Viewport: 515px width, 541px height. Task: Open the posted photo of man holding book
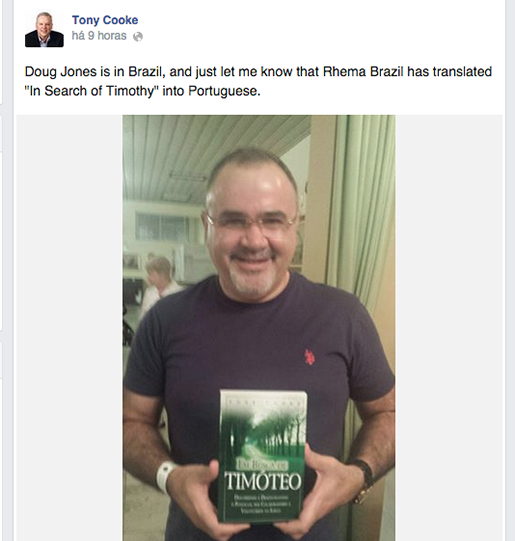tap(259, 328)
